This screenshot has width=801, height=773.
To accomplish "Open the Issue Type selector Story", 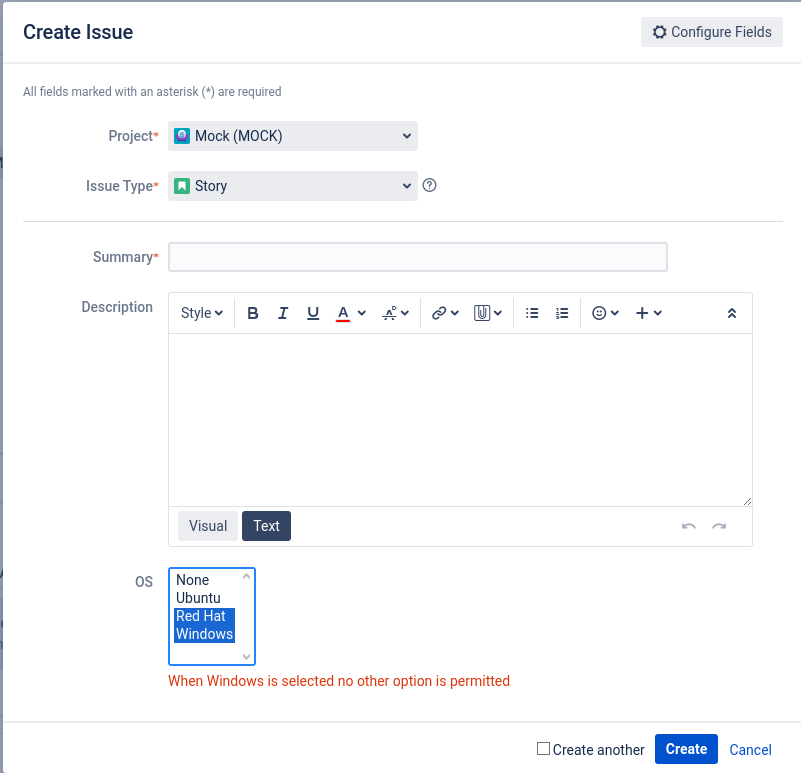I will (293, 186).
